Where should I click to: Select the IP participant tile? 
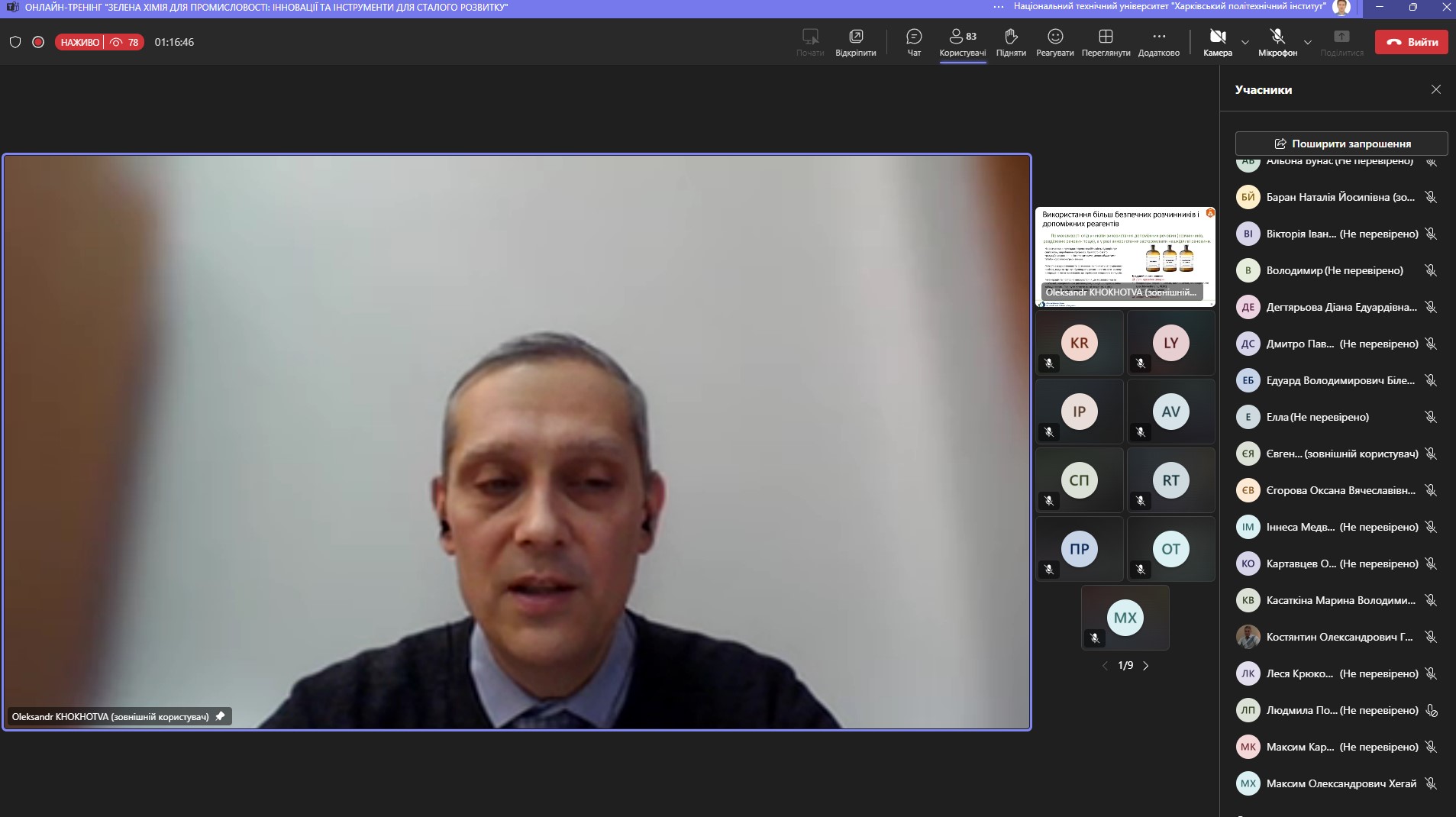[1080, 412]
